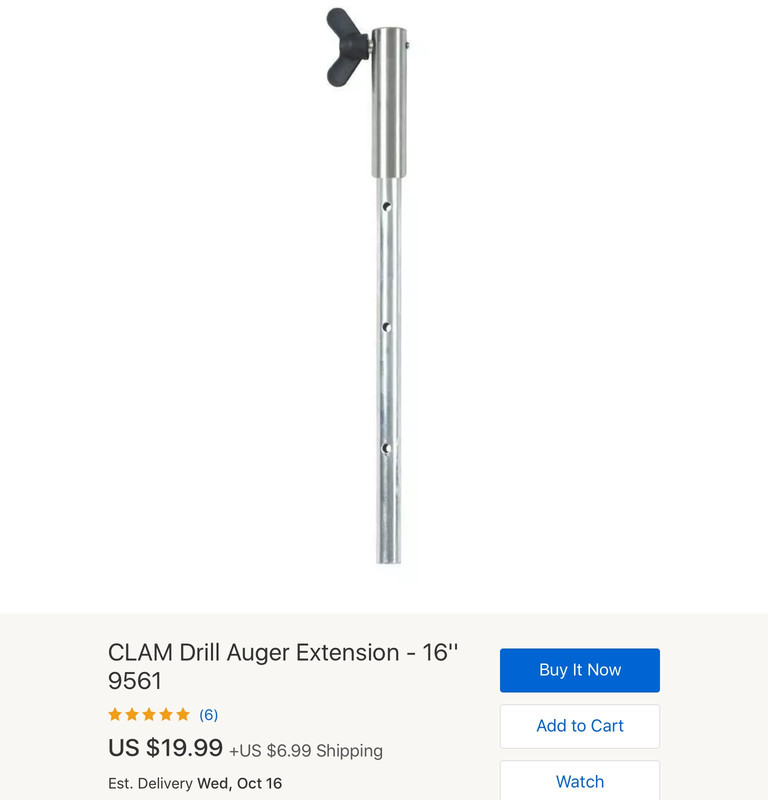The image size is (768, 800).
Task: Click the first orange rating star
Action: (115, 714)
